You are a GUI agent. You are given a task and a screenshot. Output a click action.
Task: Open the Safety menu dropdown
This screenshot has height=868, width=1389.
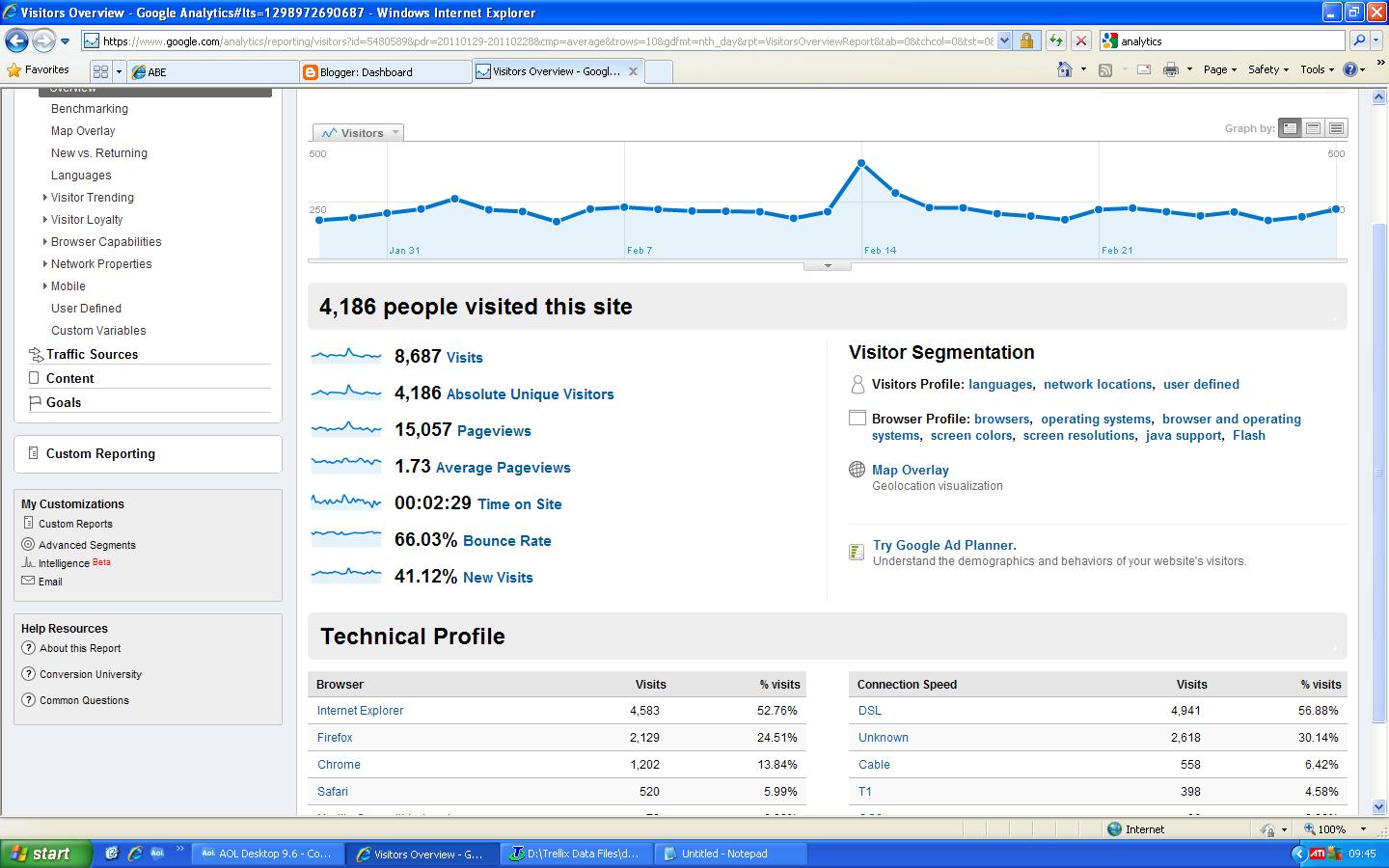tap(1268, 69)
